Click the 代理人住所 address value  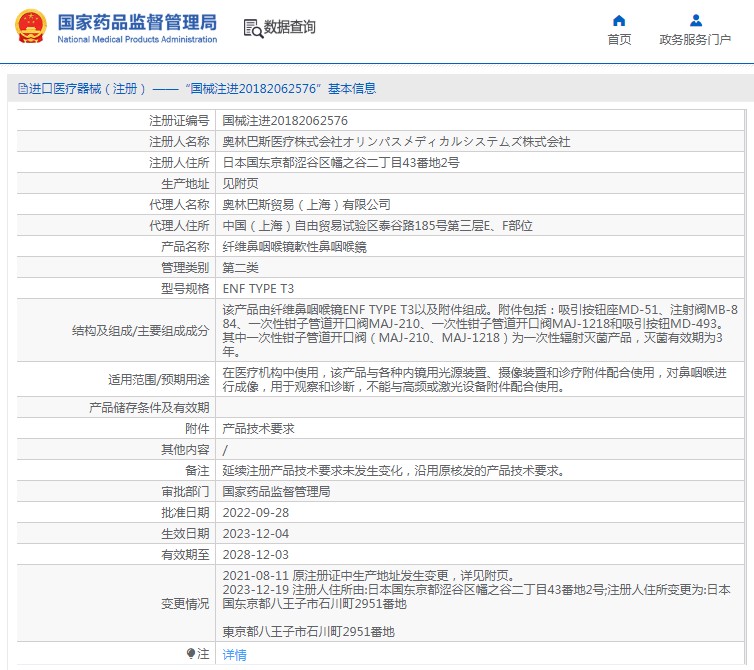[377, 226]
